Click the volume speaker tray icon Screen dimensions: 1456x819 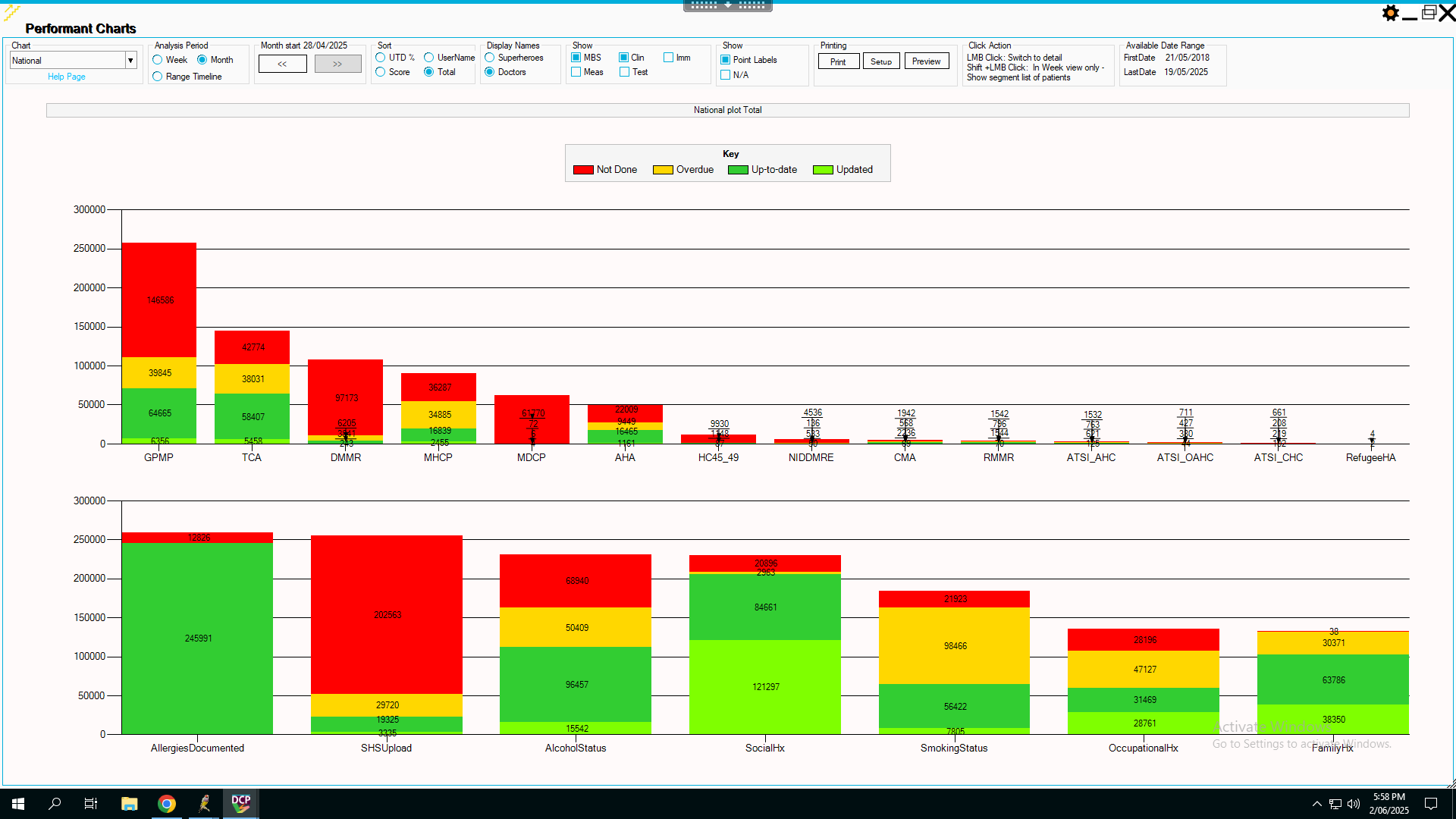click(1354, 804)
